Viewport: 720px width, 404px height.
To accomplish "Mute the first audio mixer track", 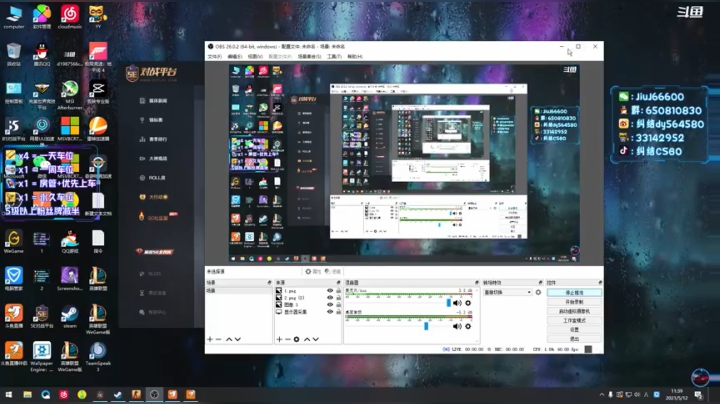I will (457, 303).
